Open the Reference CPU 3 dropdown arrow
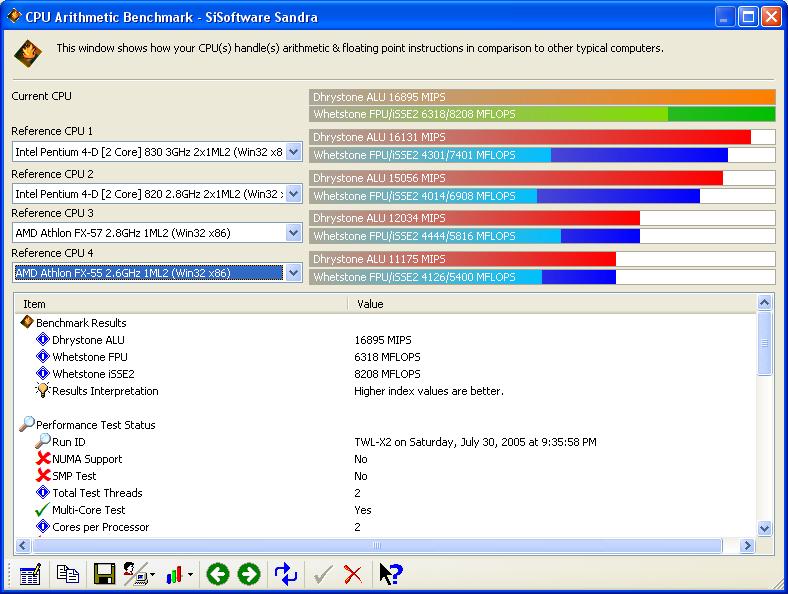This screenshot has width=788, height=594. (x=293, y=233)
